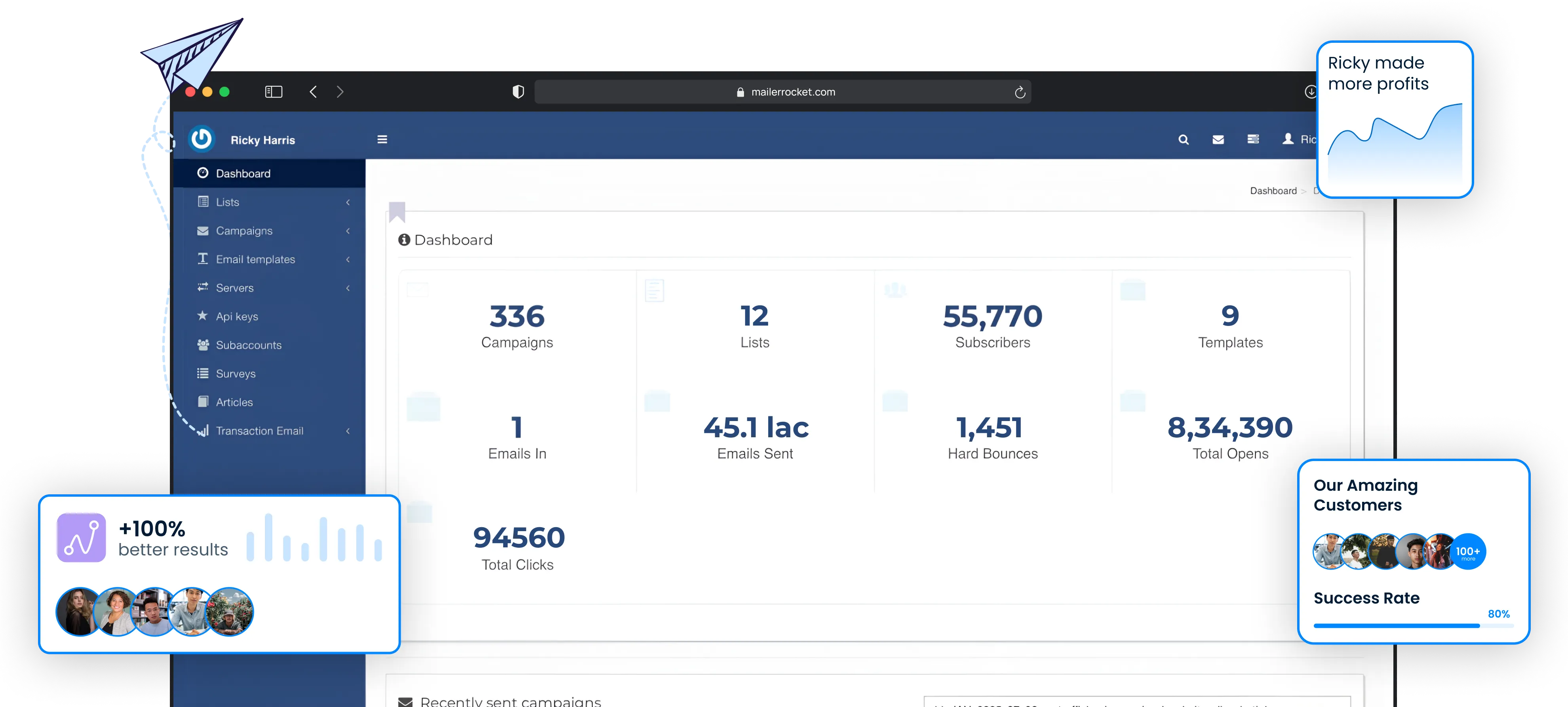Expand the Campaigns submenu chevron

click(x=348, y=231)
